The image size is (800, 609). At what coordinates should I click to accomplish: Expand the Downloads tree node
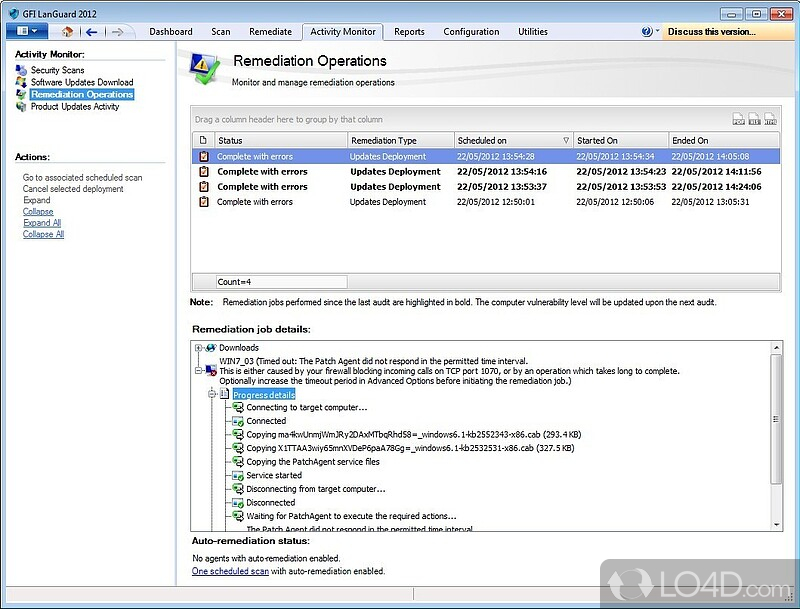point(199,348)
